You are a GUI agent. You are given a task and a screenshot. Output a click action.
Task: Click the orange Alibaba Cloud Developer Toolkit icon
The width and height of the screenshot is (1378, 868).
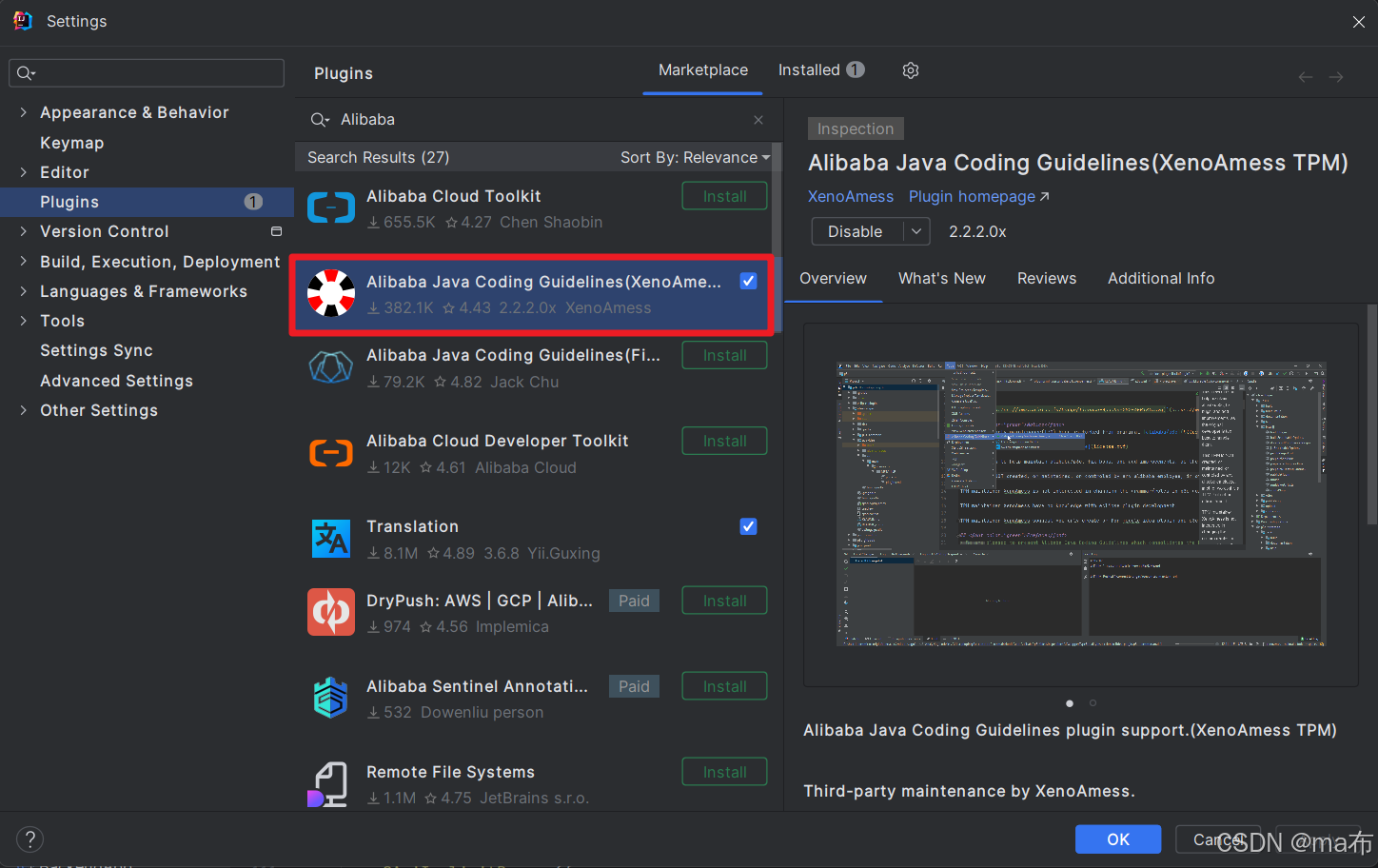[x=331, y=453]
